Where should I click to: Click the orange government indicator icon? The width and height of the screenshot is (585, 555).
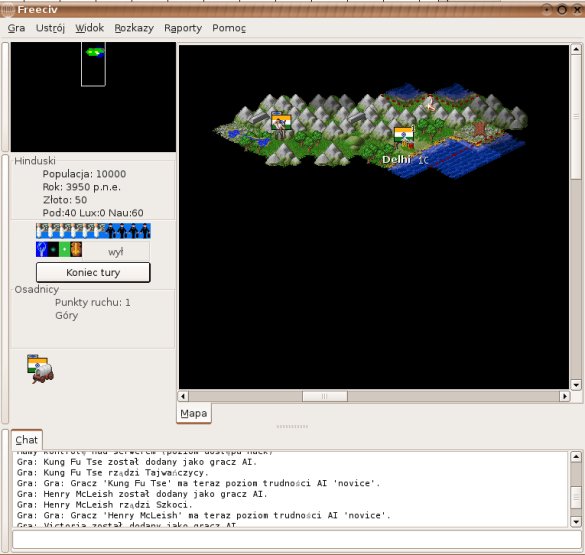point(76,249)
